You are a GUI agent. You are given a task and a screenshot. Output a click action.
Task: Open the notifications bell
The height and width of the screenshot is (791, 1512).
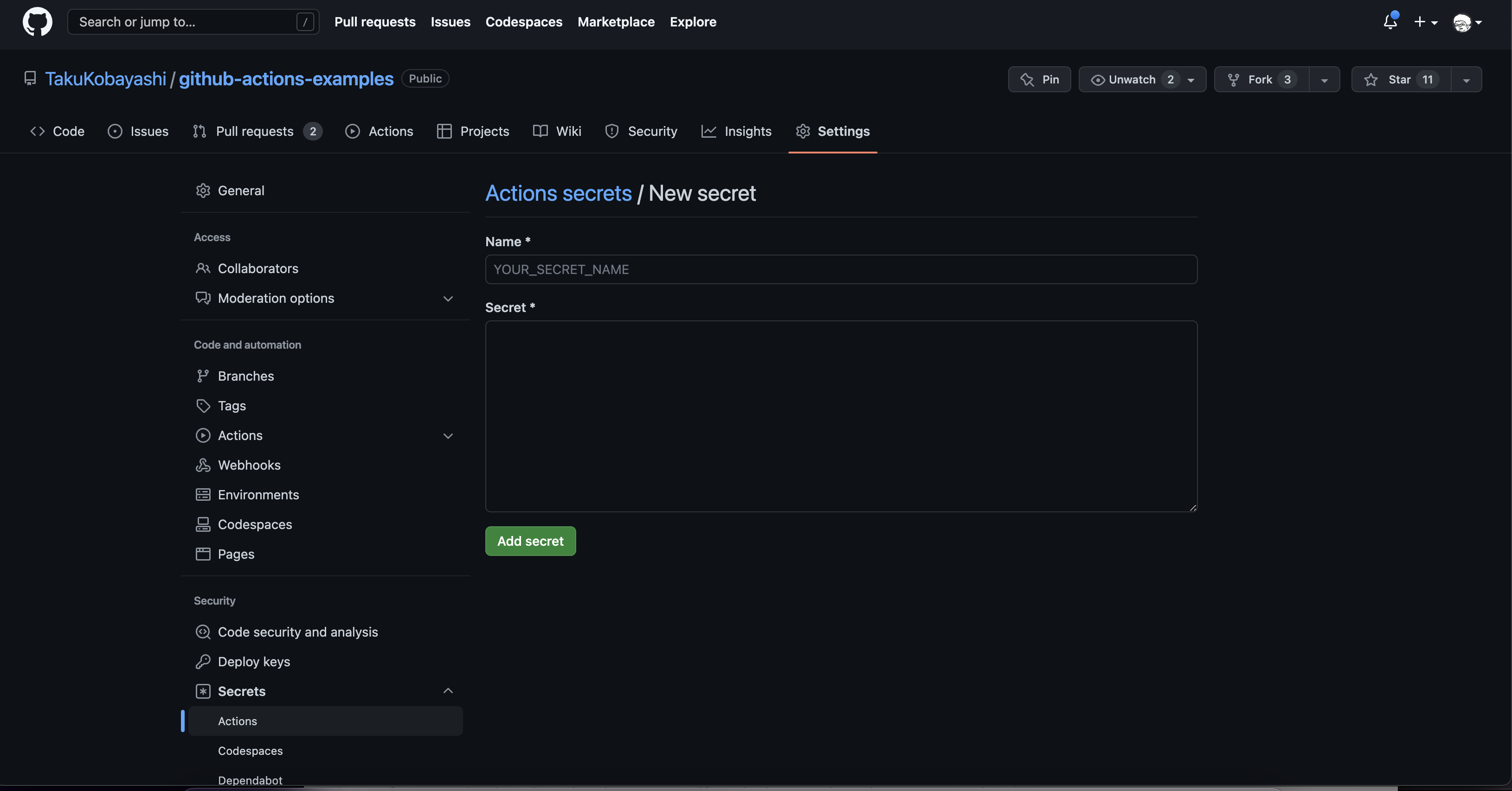click(x=1390, y=22)
